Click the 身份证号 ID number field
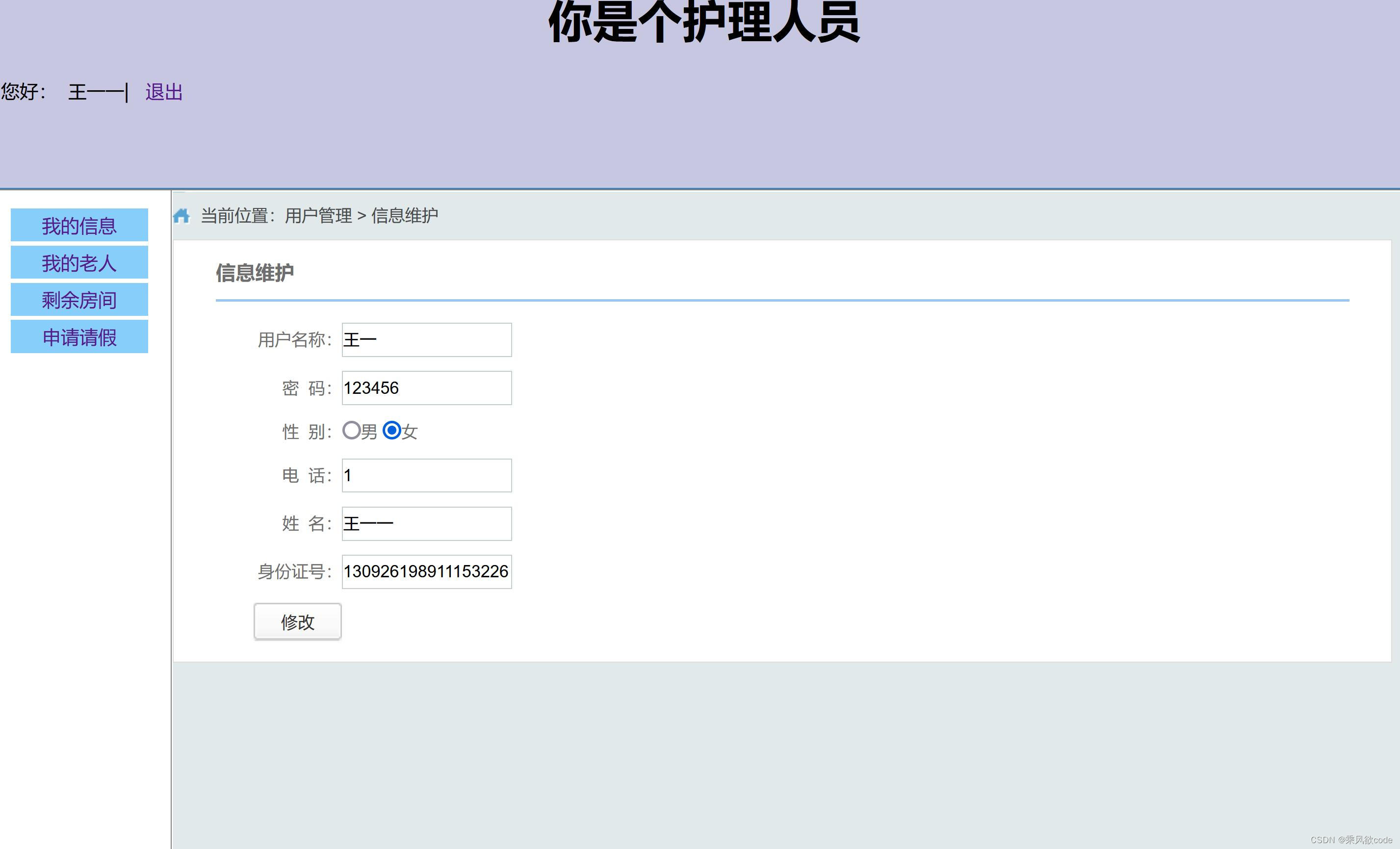The height and width of the screenshot is (849, 1400). [x=426, y=572]
